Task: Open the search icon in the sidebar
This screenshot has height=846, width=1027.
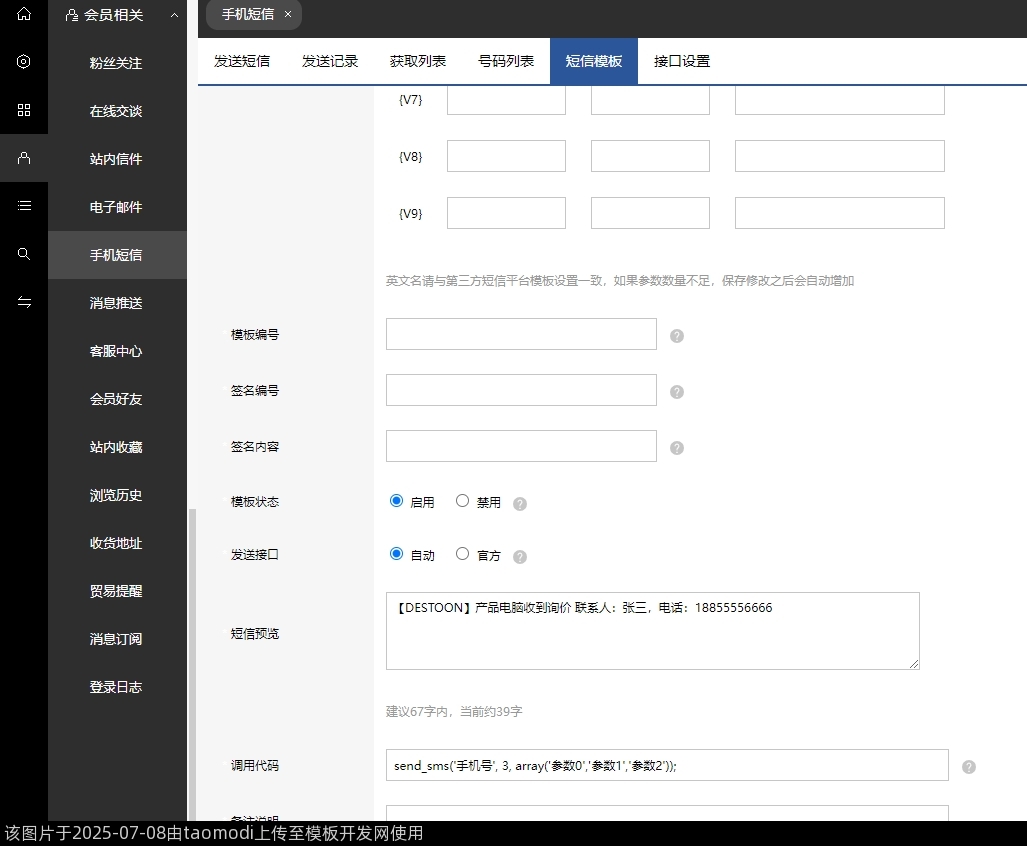Action: point(24,254)
